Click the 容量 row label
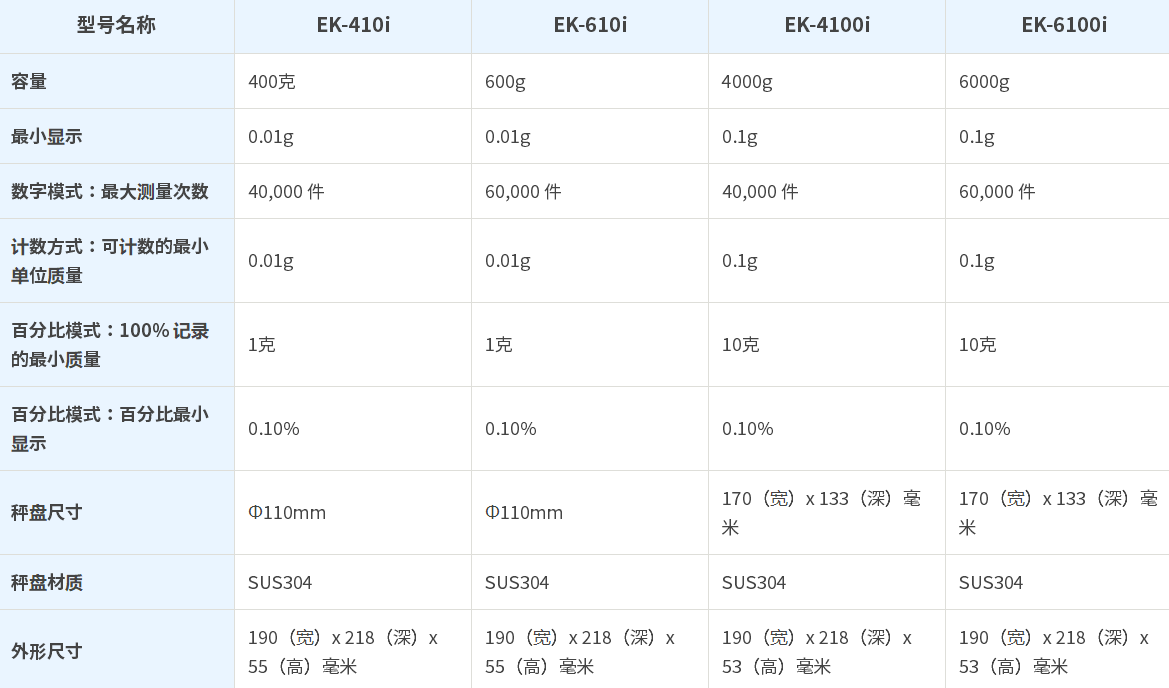1169x688 pixels. pos(29,81)
